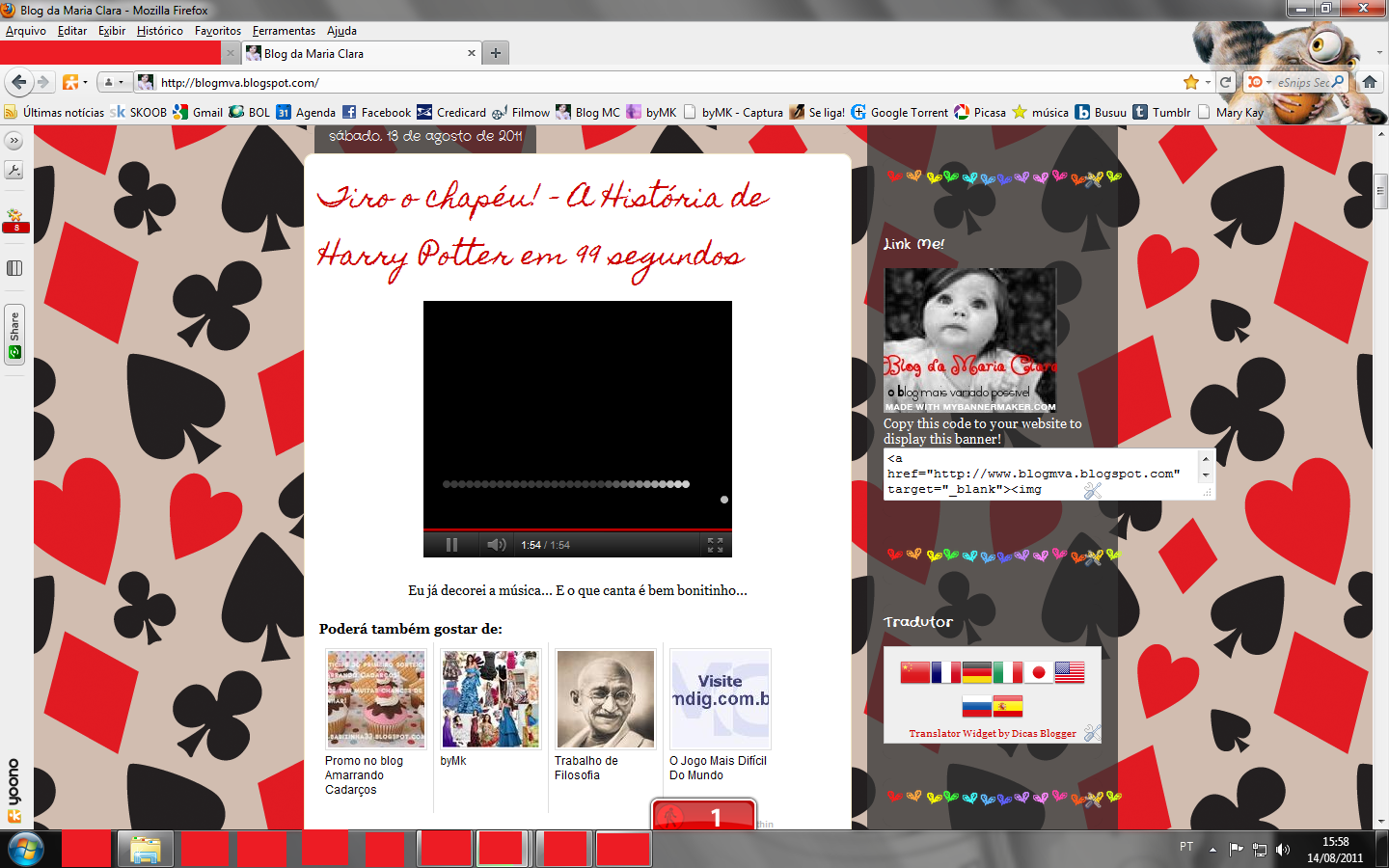Click the page vertical scrollbar thumb
The width and height of the screenshot is (1389, 868).
pyautogui.click(x=1380, y=191)
